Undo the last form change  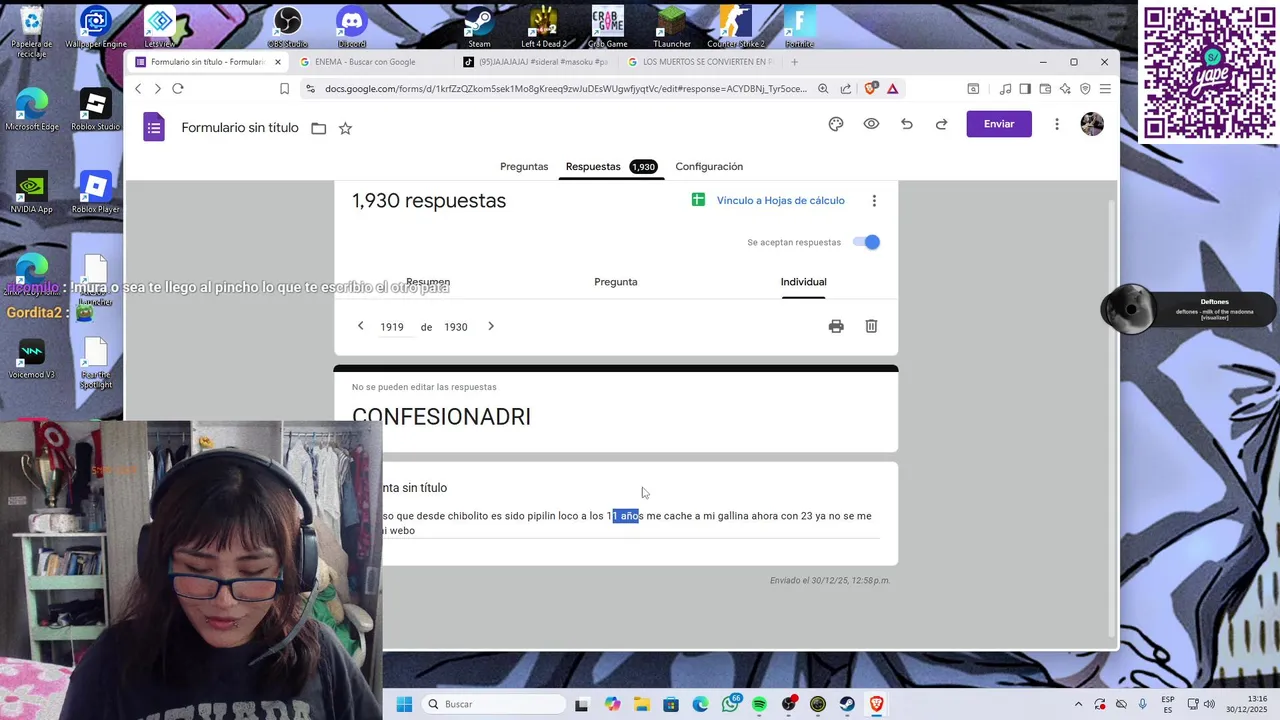(x=907, y=124)
